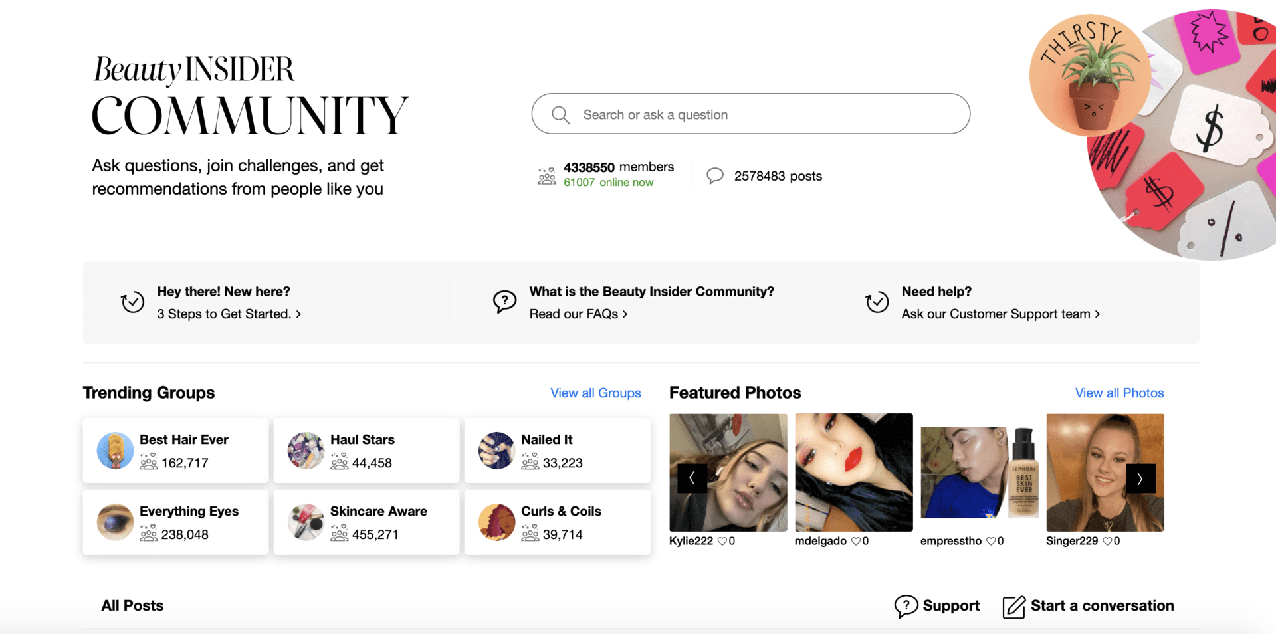Click the FAQ question bubble icon
This screenshot has width=1276, height=634.
coord(505,302)
